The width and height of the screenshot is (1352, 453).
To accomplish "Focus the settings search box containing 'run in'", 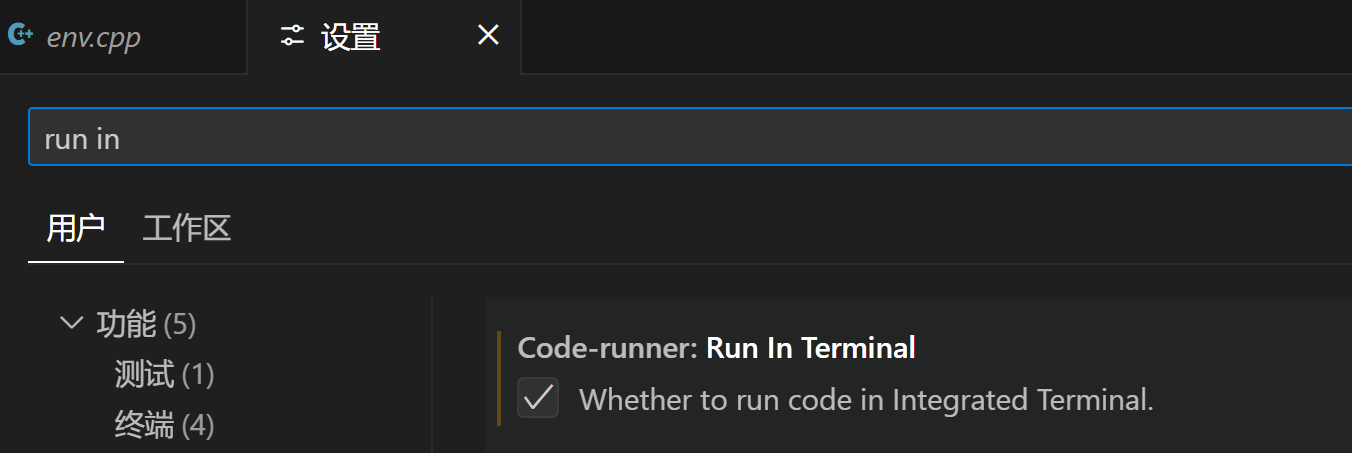I will coord(690,137).
